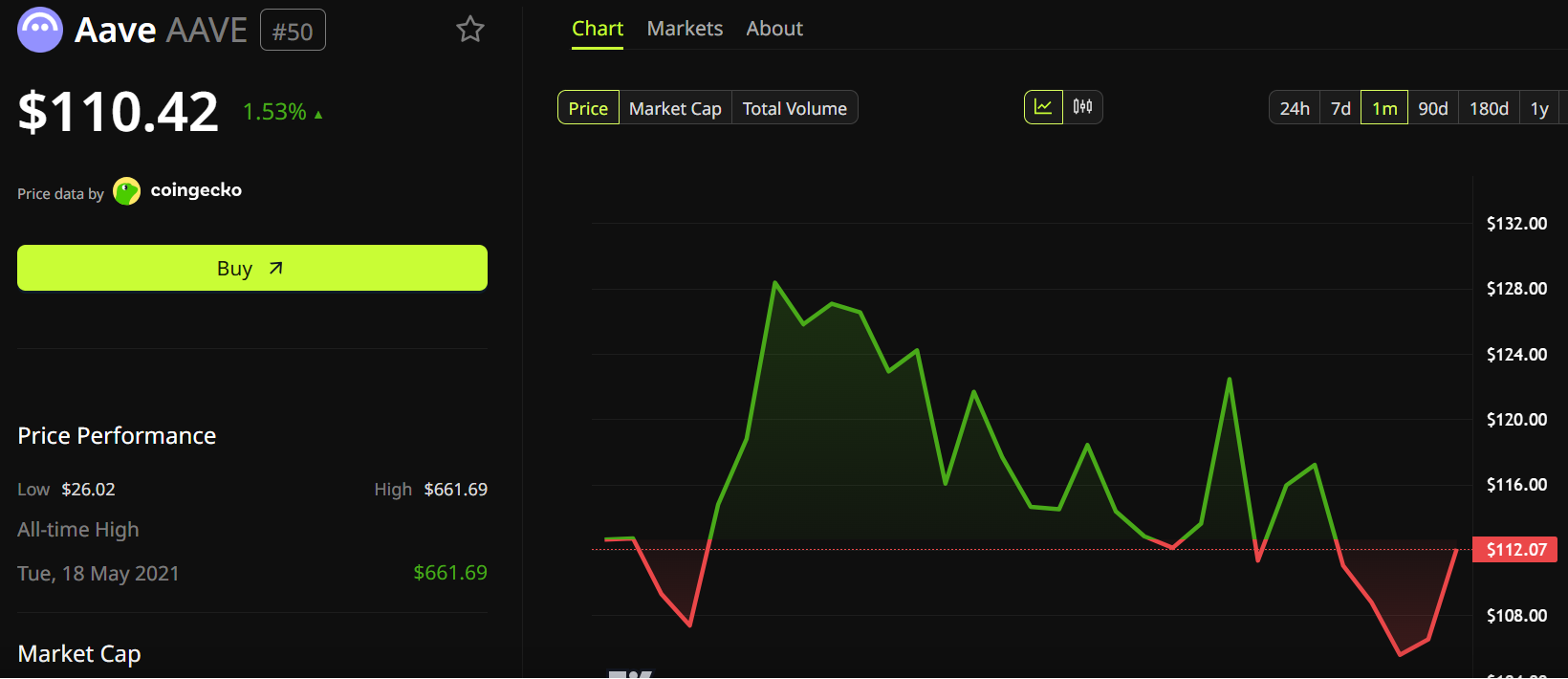This screenshot has height=679, width=1568.
Task: Click the $110.42 current price
Action: coord(119,112)
